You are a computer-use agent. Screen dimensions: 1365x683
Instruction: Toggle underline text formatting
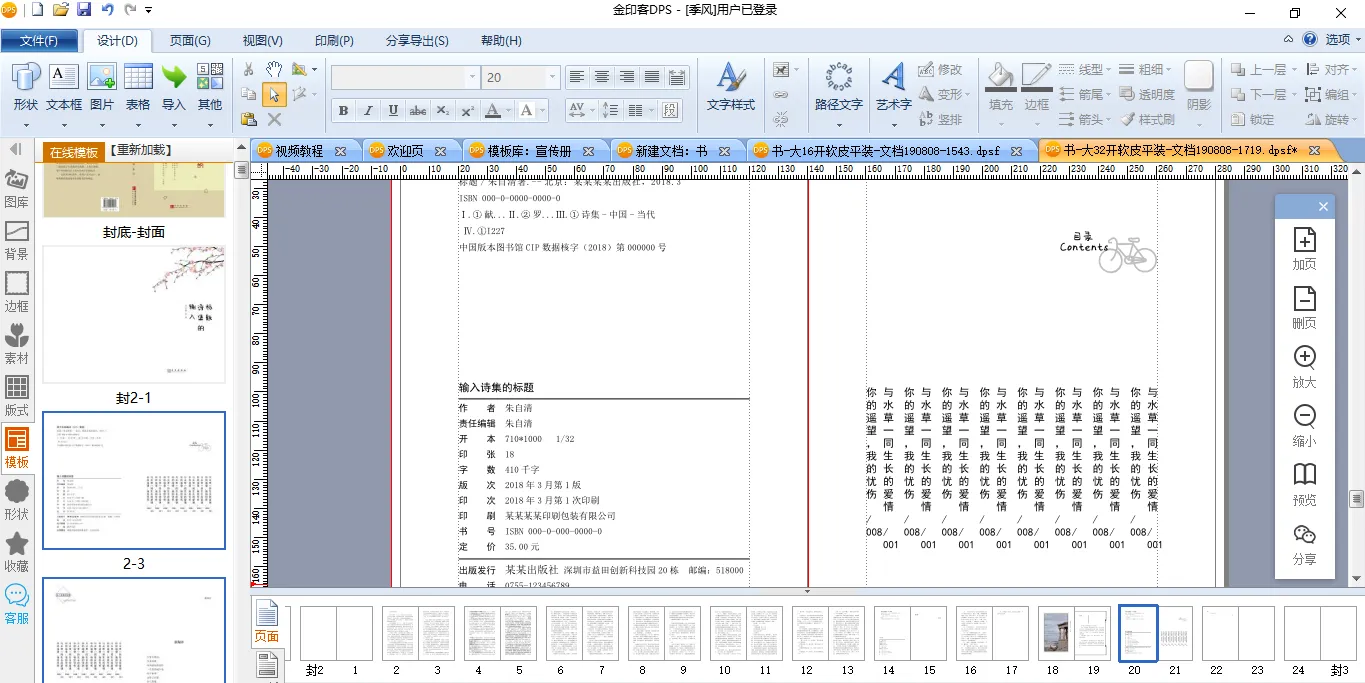pyautogui.click(x=393, y=111)
